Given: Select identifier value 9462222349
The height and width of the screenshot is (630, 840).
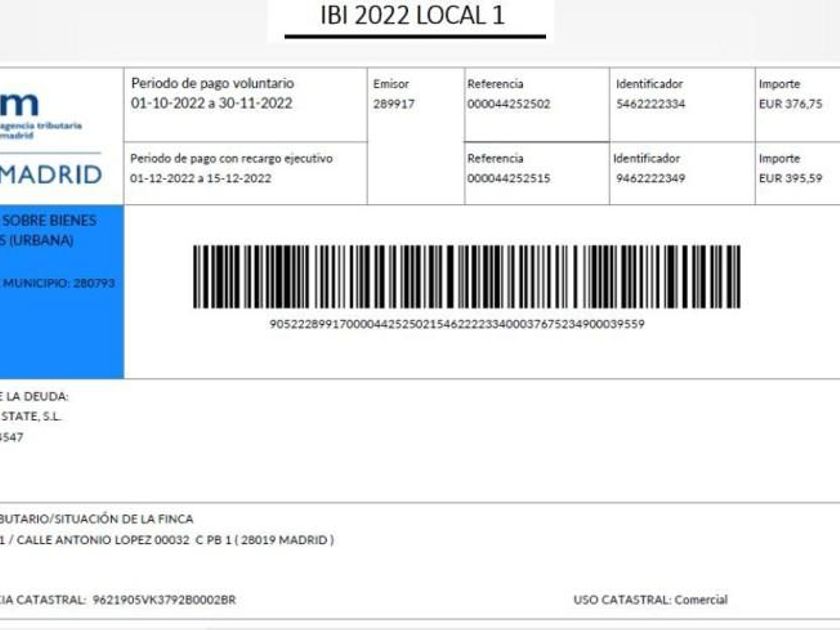Looking at the screenshot, I should [650, 178].
